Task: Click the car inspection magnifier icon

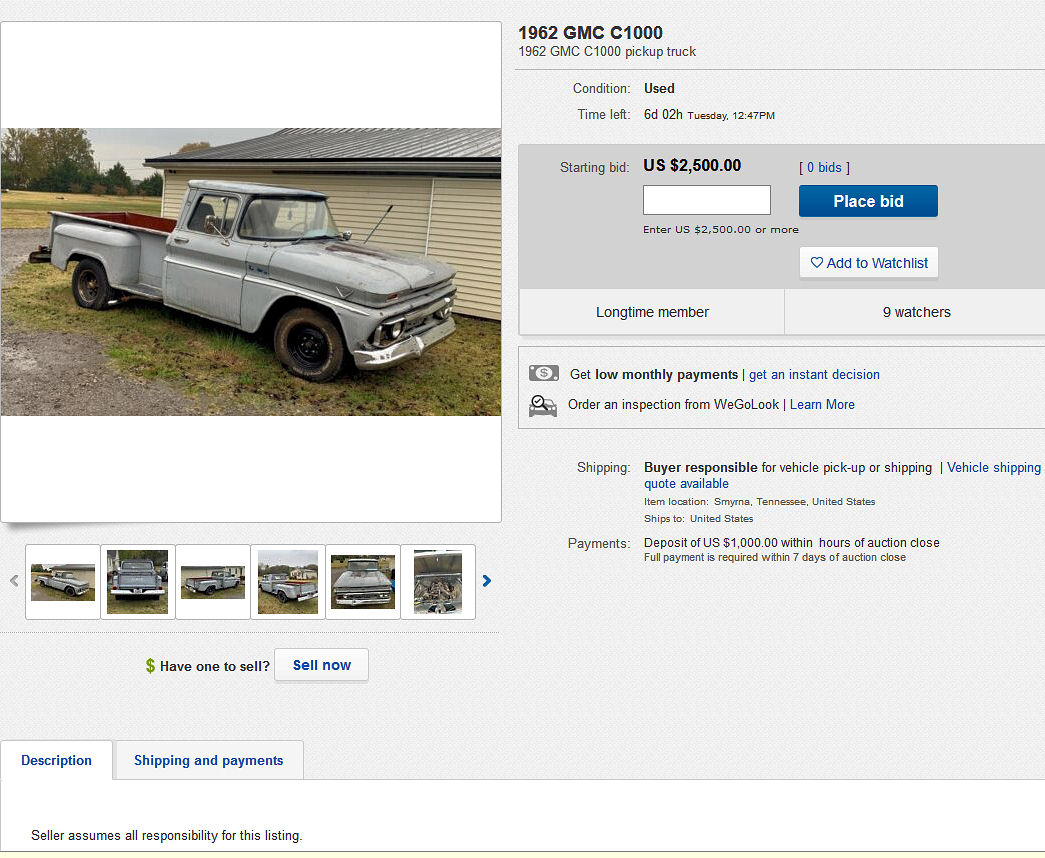Action: [543, 405]
